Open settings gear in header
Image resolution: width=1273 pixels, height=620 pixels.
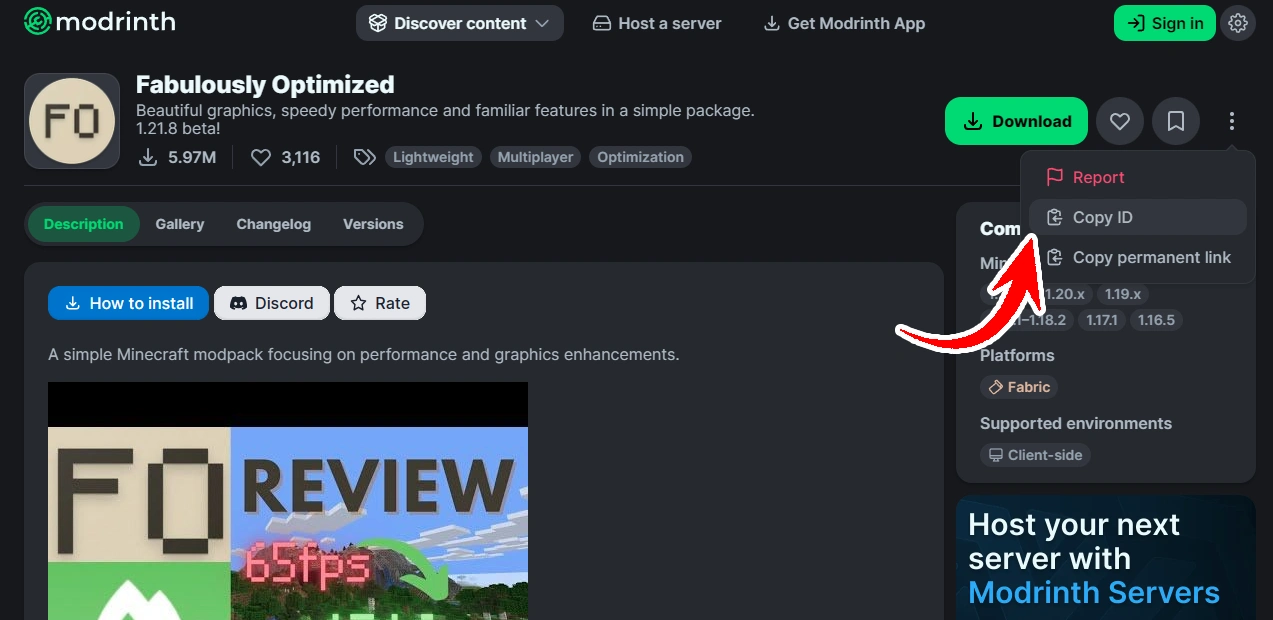coord(1238,23)
